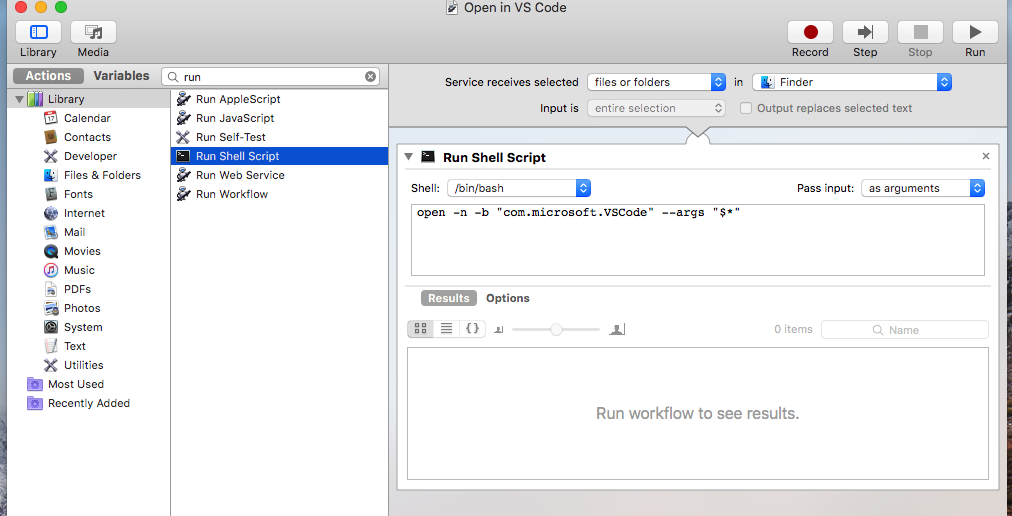Switch to the Variables tab

121,76
